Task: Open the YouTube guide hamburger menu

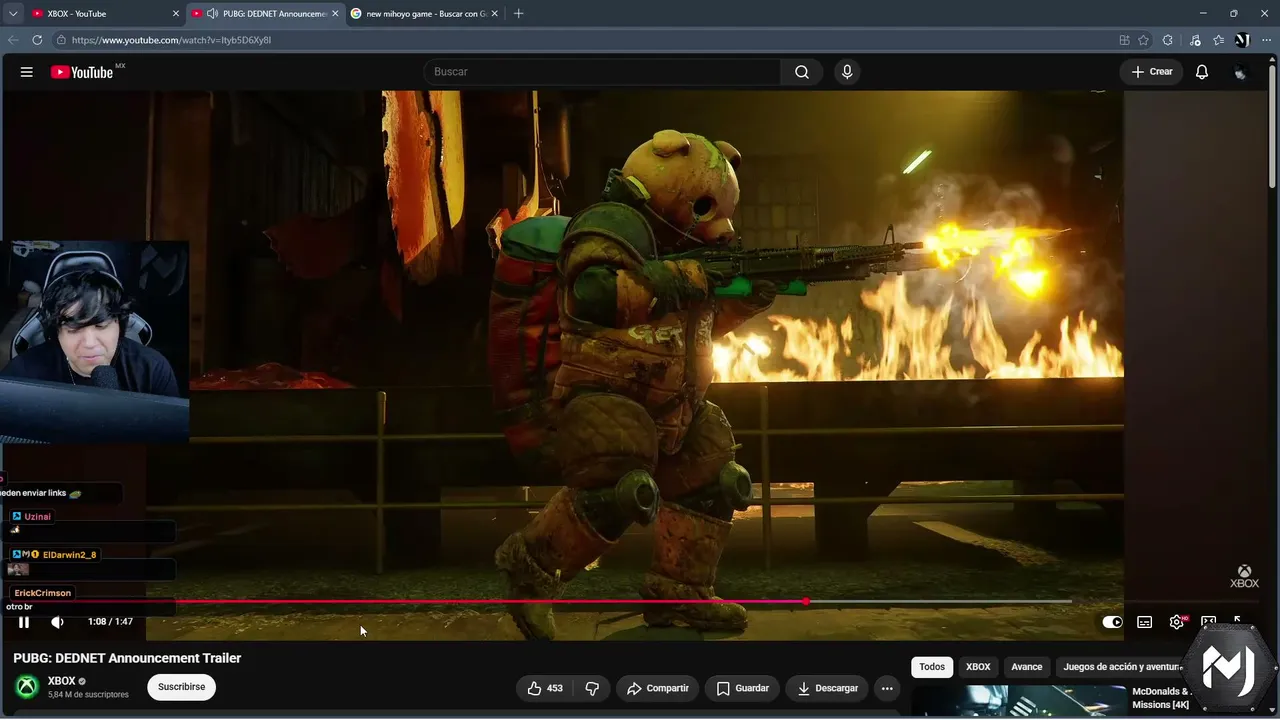Action: pyautogui.click(x=27, y=72)
